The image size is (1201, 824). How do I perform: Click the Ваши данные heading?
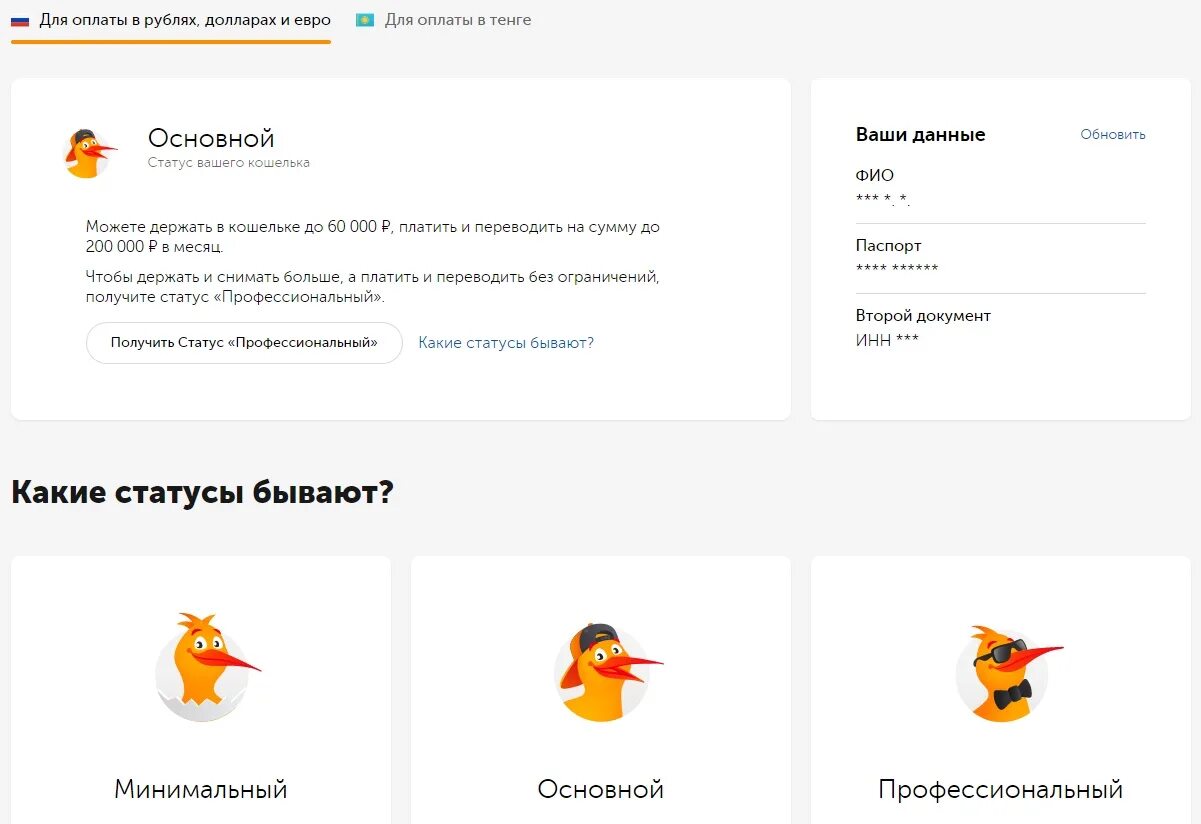(921, 135)
